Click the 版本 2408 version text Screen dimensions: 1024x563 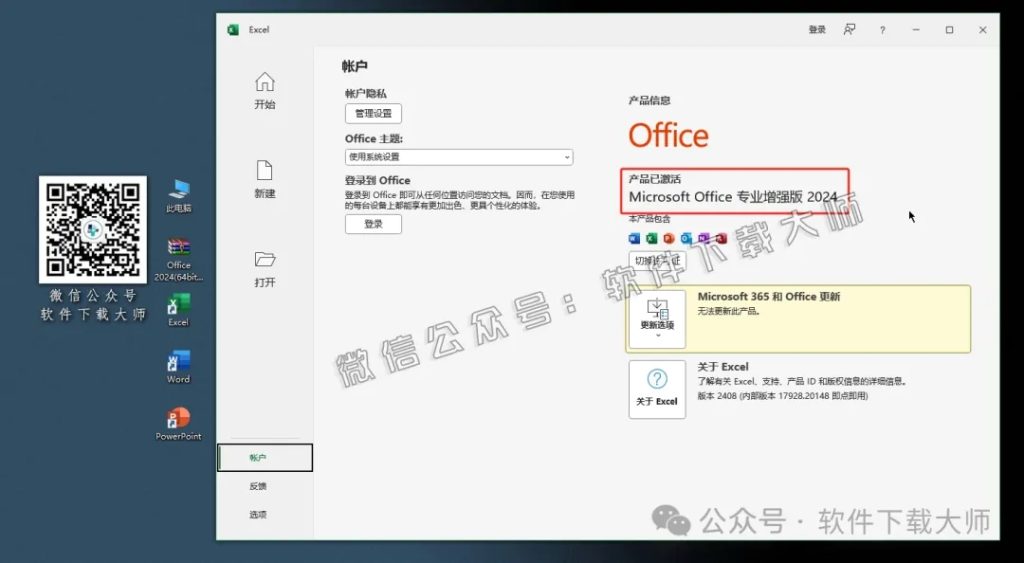tap(782, 396)
